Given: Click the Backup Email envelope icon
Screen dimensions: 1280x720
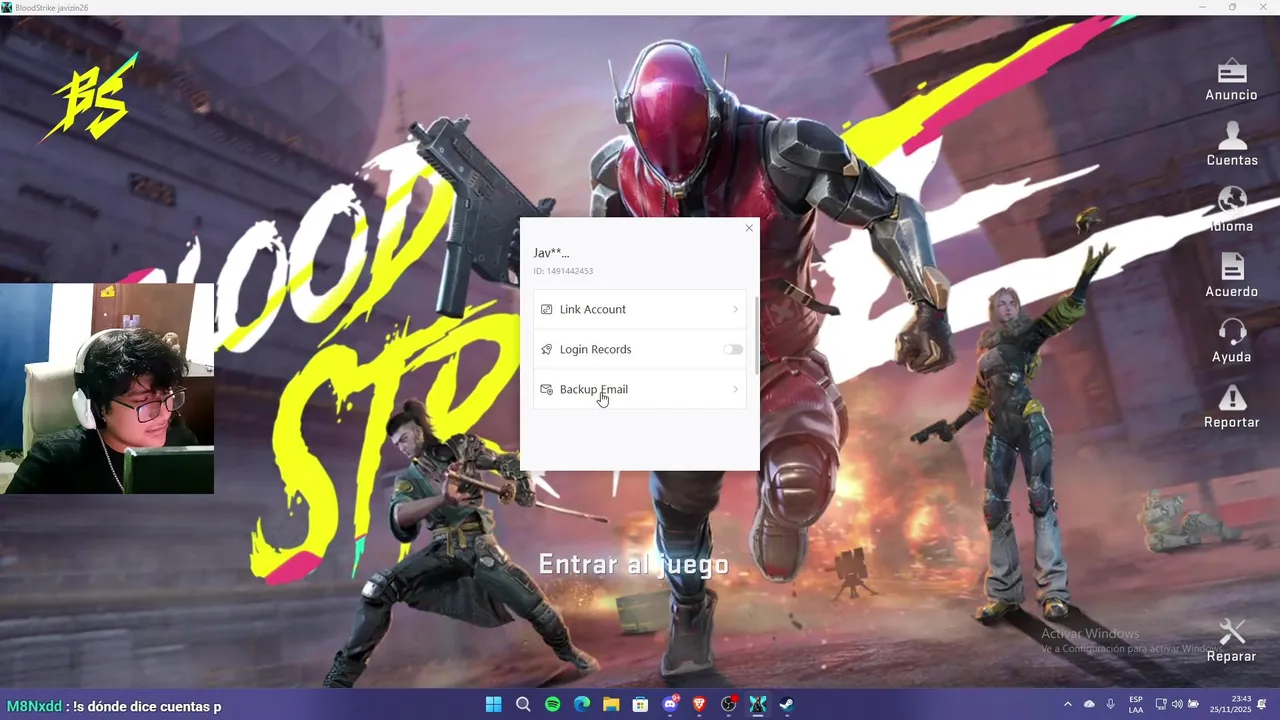Looking at the screenshot, I should tap(546, 389).
